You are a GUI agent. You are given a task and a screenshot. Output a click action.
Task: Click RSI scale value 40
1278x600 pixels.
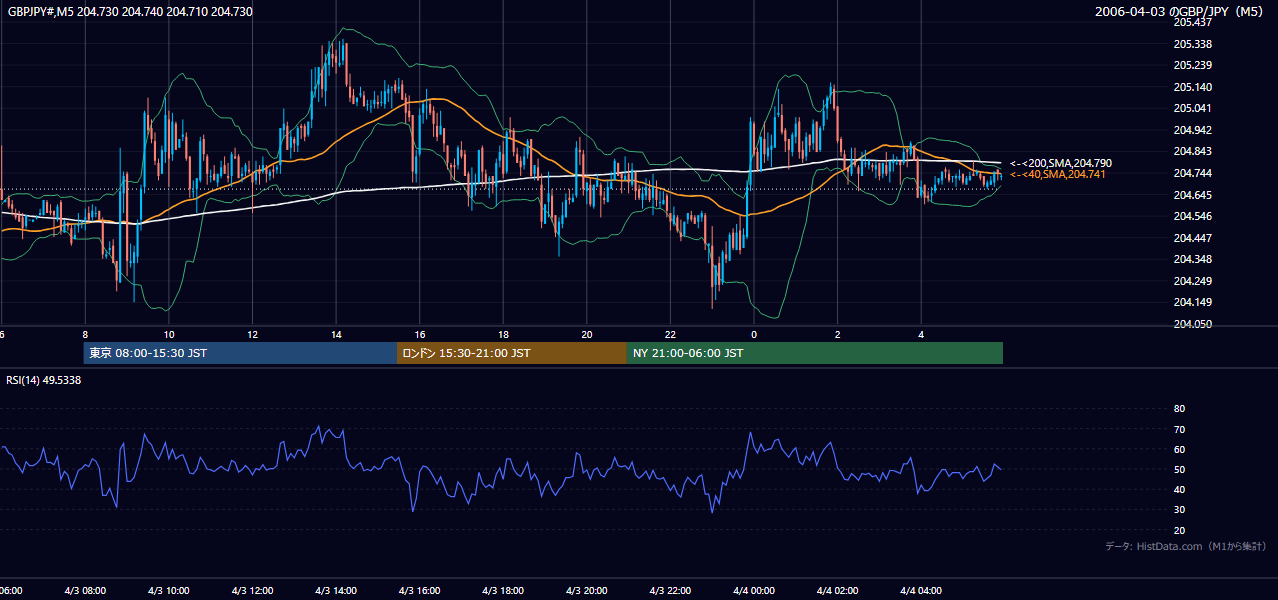tap(1179, 489)
